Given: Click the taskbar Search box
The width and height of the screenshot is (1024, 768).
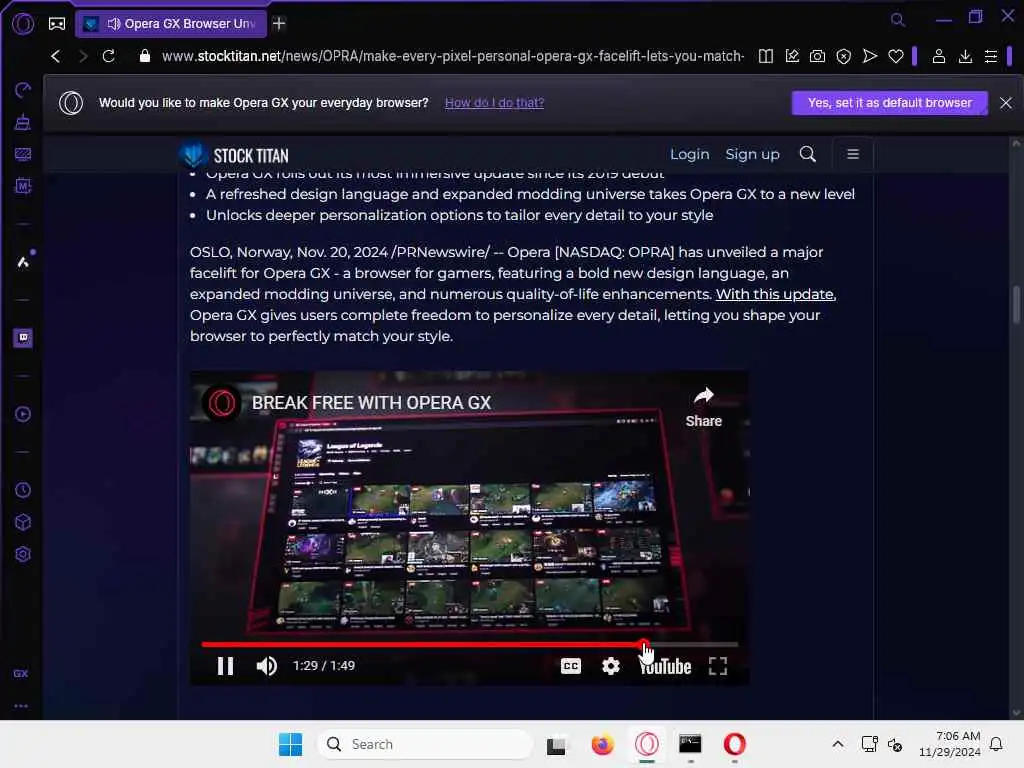Looking at the screenshot, I should pyautogui.click(x=424, y=744).
